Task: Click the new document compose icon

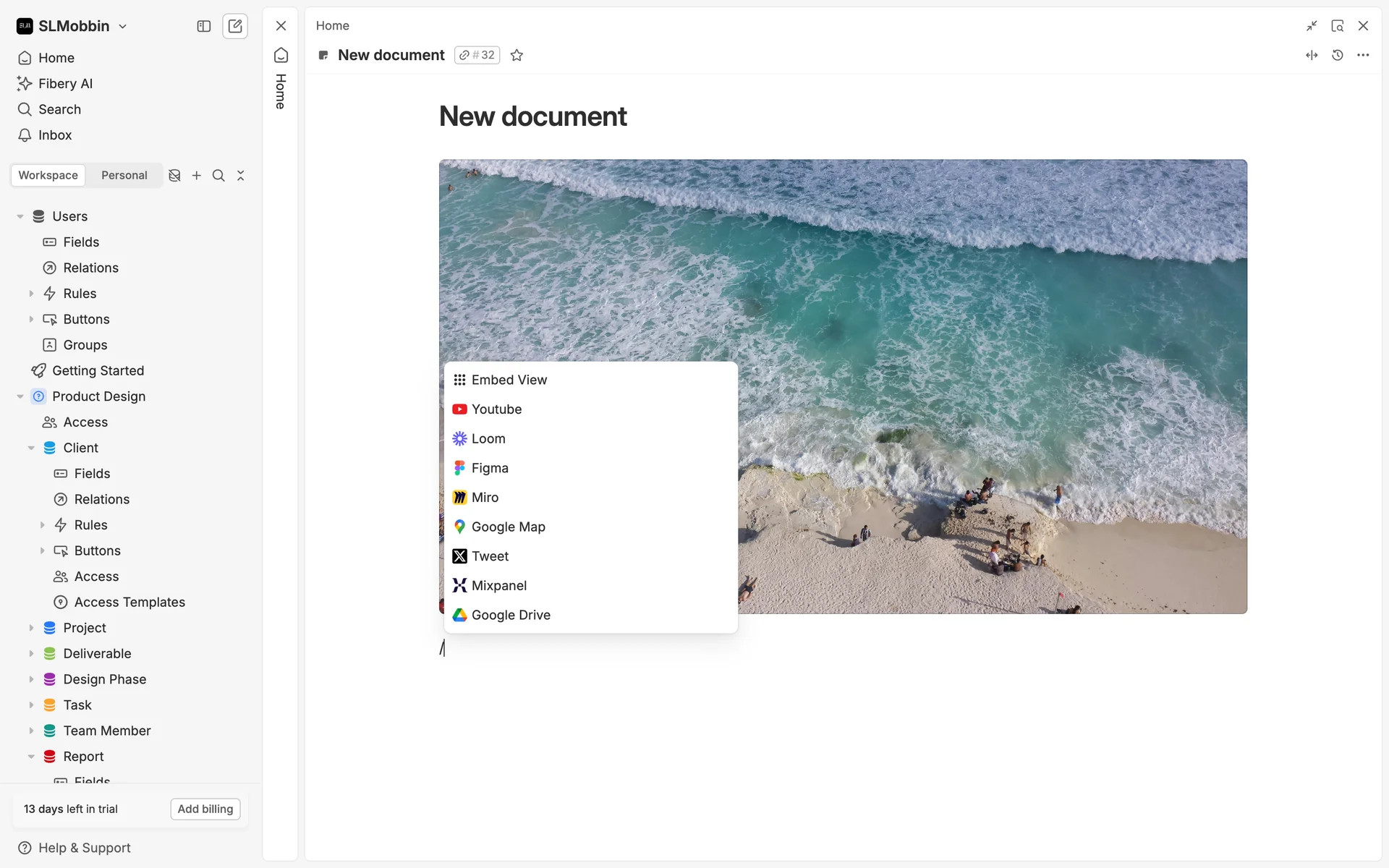Action: point(235,26)
